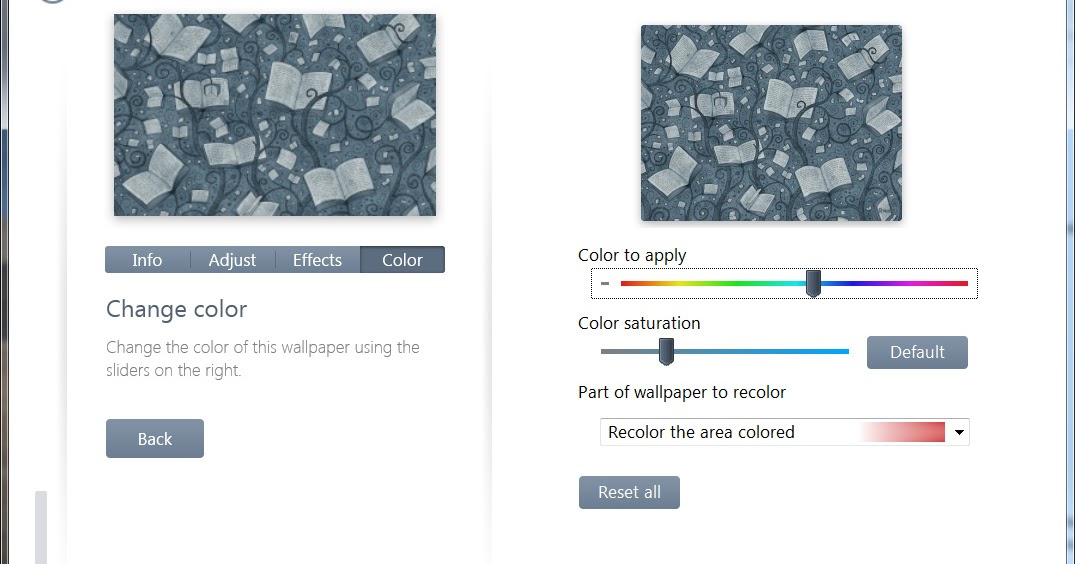Click the large wallpaper preview on the left
This screenshot has width=1075, height=564.
275,115
